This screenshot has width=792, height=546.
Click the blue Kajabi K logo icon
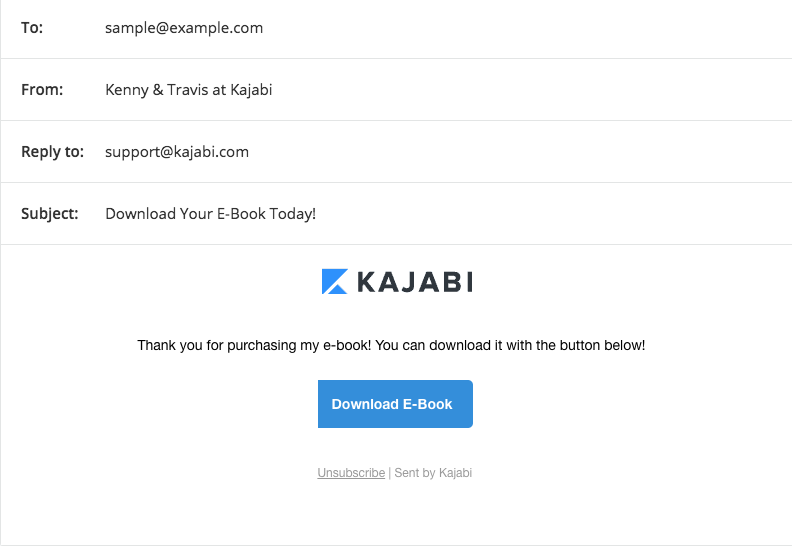click(334, 281)
